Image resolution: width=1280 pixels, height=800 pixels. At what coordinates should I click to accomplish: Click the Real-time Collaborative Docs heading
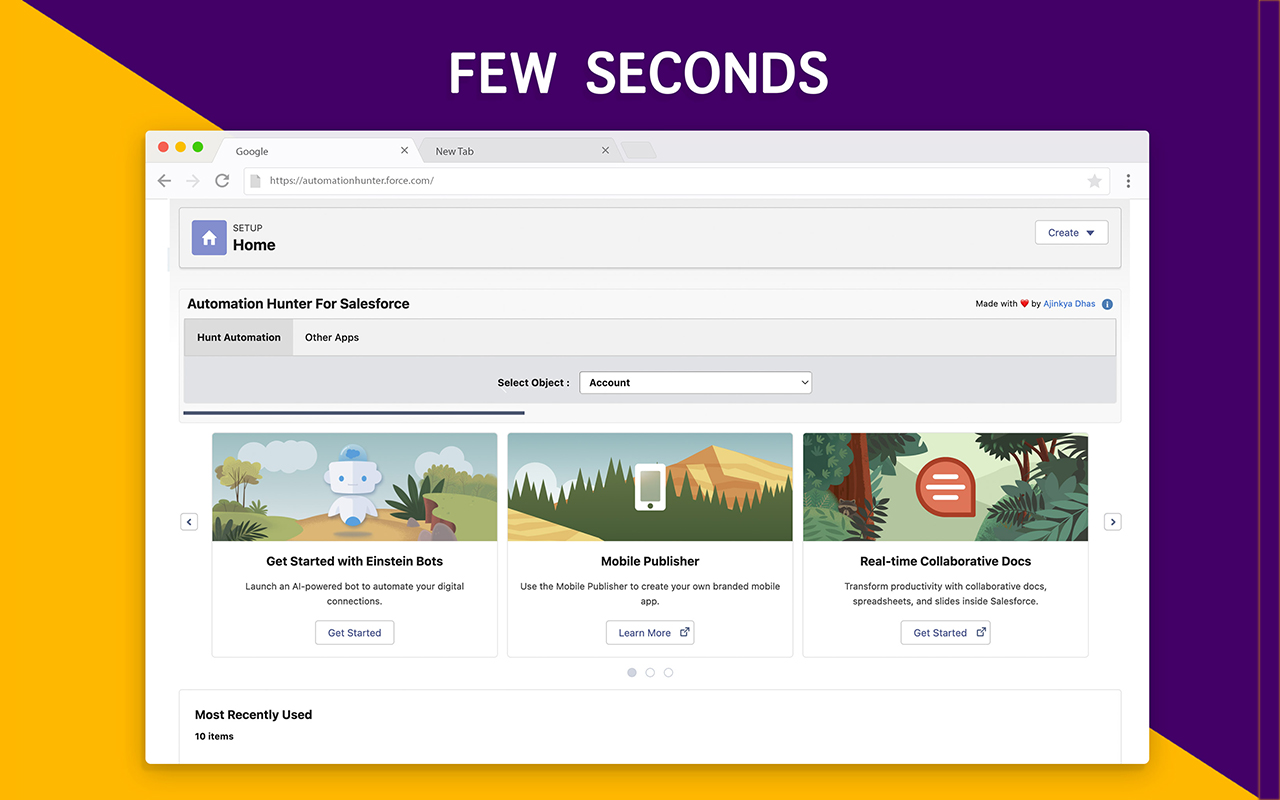945,562
